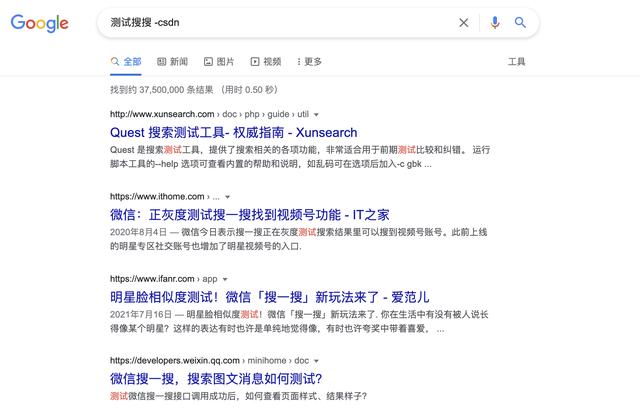This screenshot has height=419, width=640.
Task: Start voice search with microphone icon
Action: click(495, 22)
